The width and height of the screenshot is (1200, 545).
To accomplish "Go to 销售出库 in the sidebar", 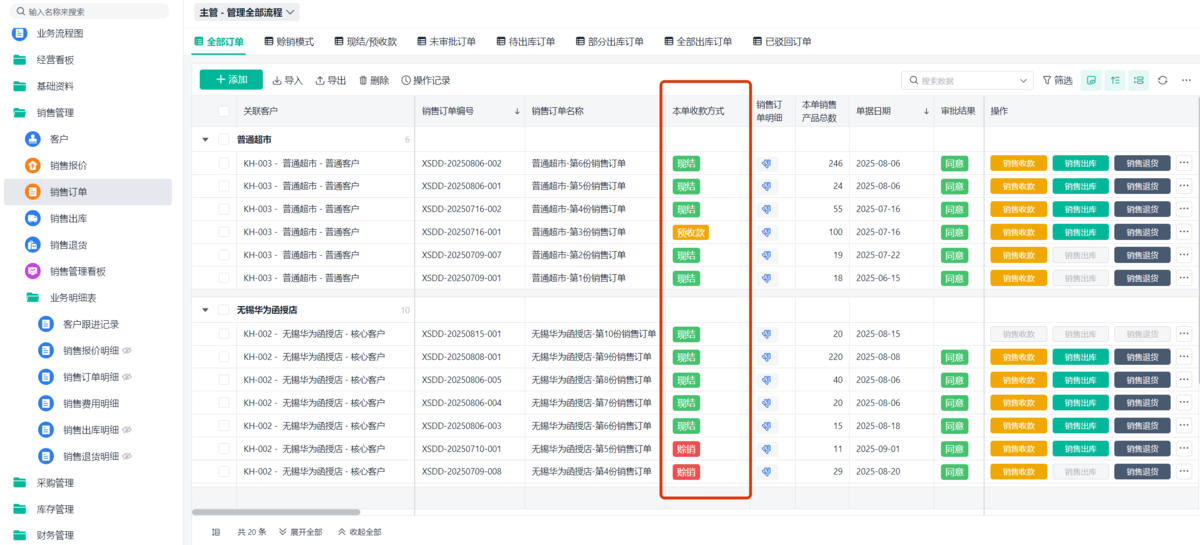I will tap(68, 218).
